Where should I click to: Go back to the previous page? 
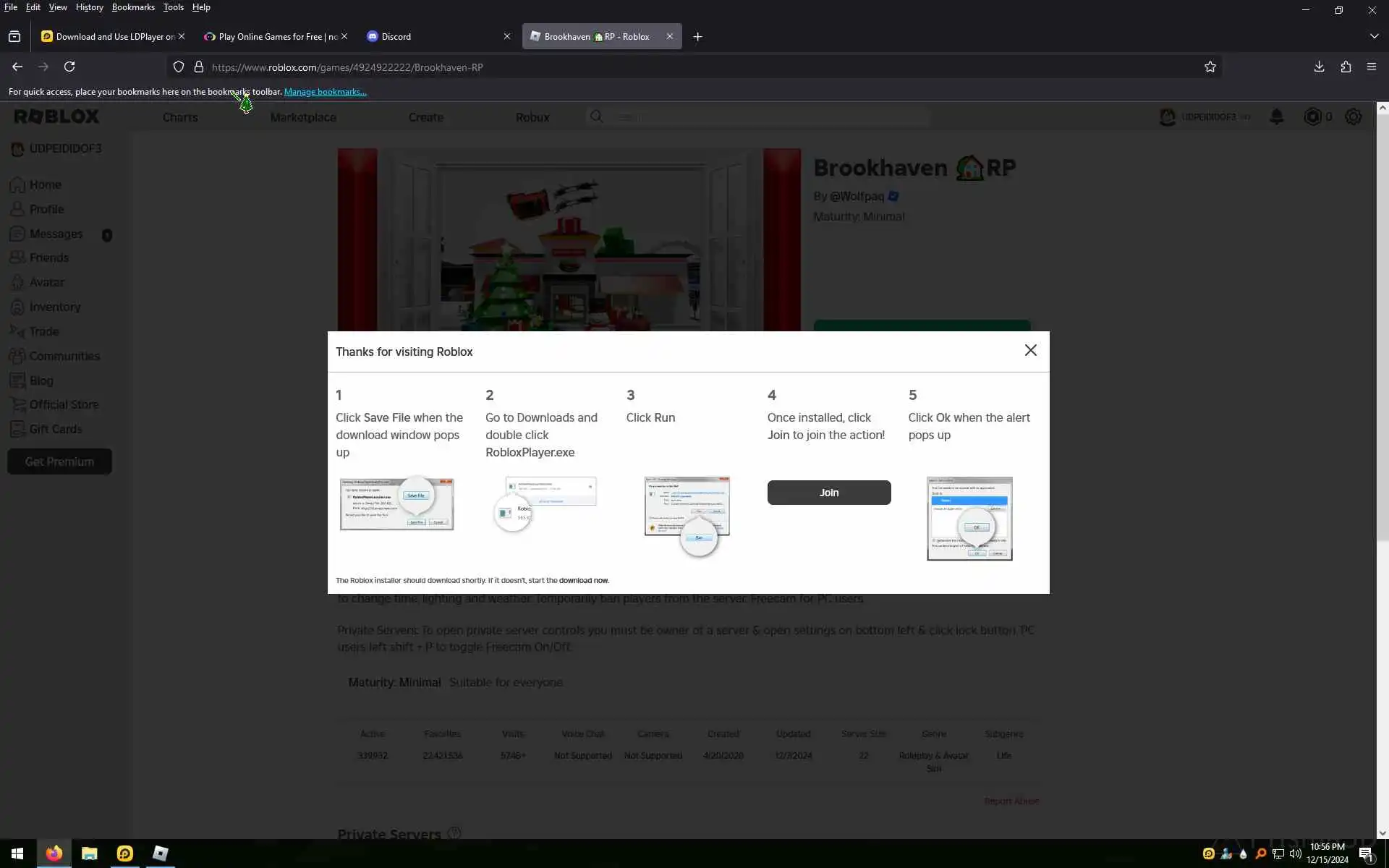point(17,67)
